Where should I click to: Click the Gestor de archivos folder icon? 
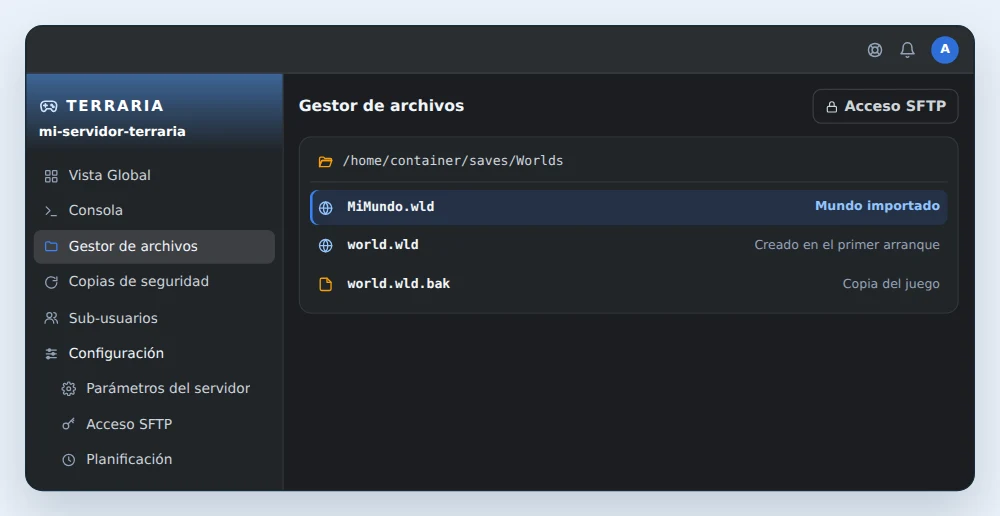pos(51,246)
